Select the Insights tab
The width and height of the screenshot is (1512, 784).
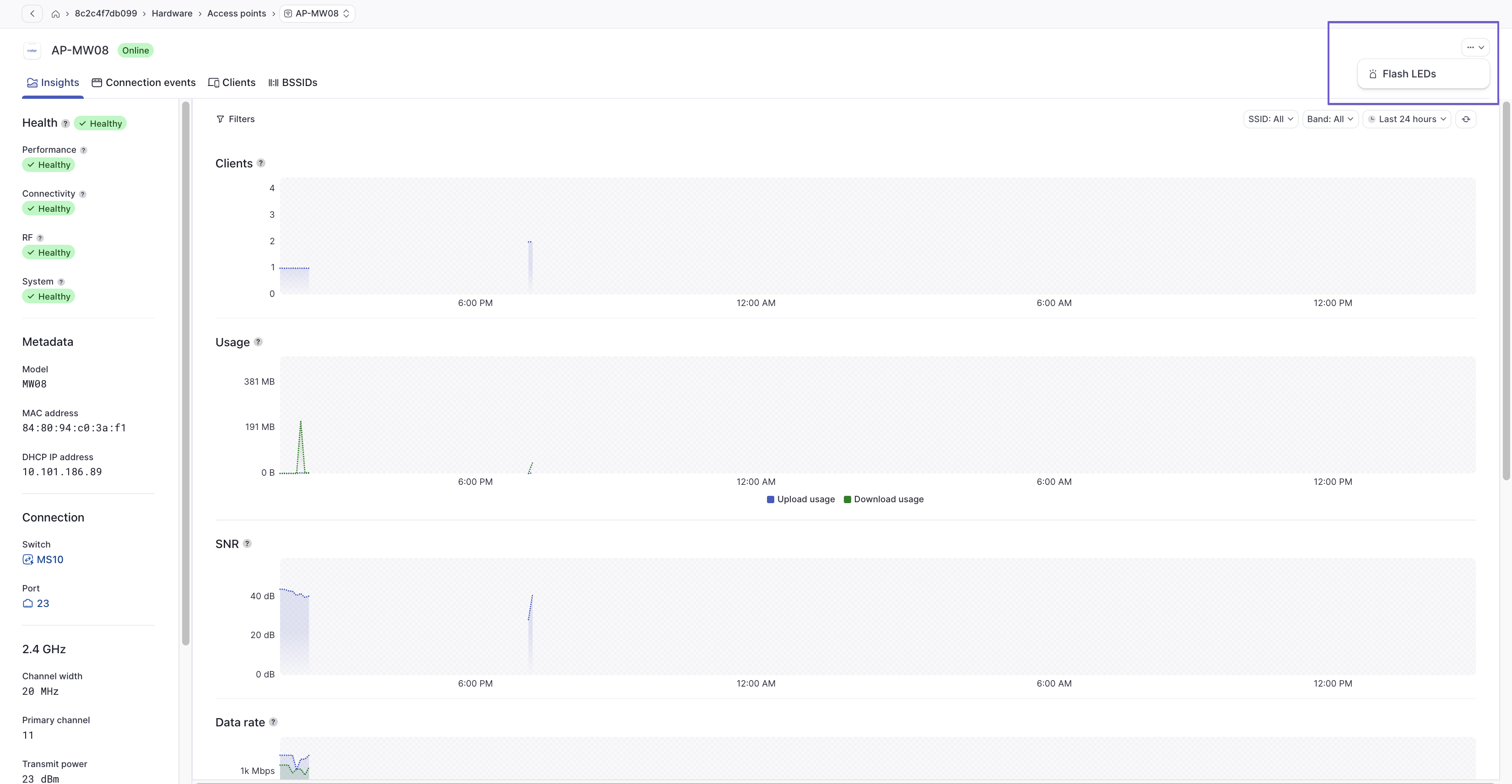coord(53,83)
